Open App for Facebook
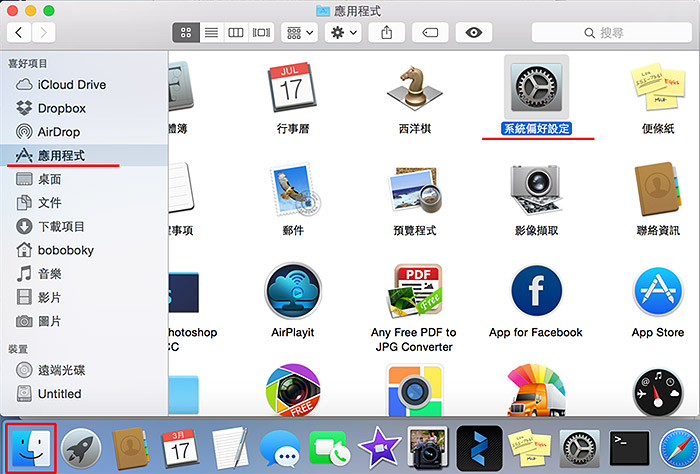The width and height of the screenshot is (700, 474). click(x=536, y=291)
